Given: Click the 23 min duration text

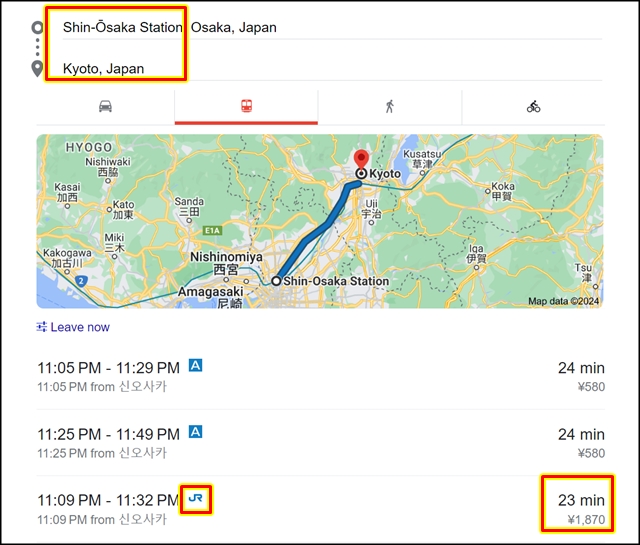Looking at the screenshot, I should coord(581,500).
